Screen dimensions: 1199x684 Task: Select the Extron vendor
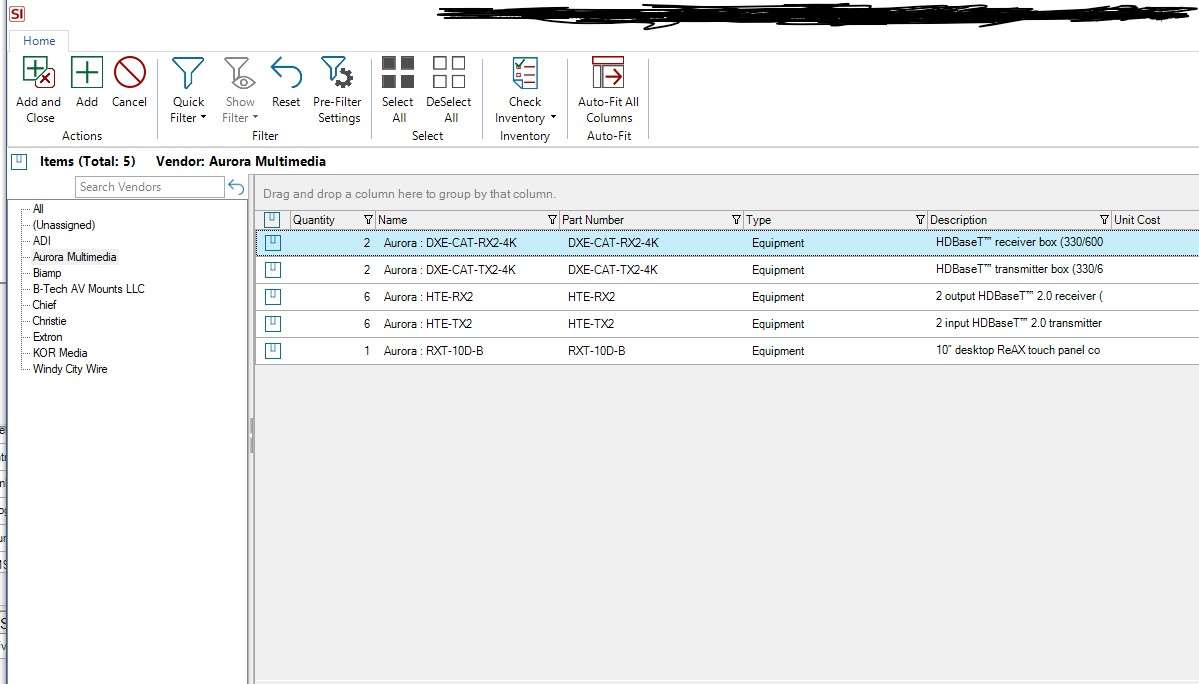pos(47,337)
